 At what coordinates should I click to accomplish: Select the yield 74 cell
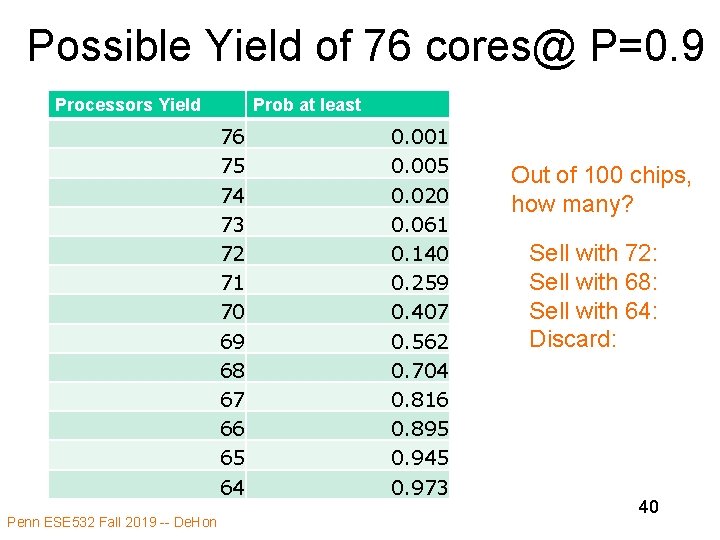(232, 195)
